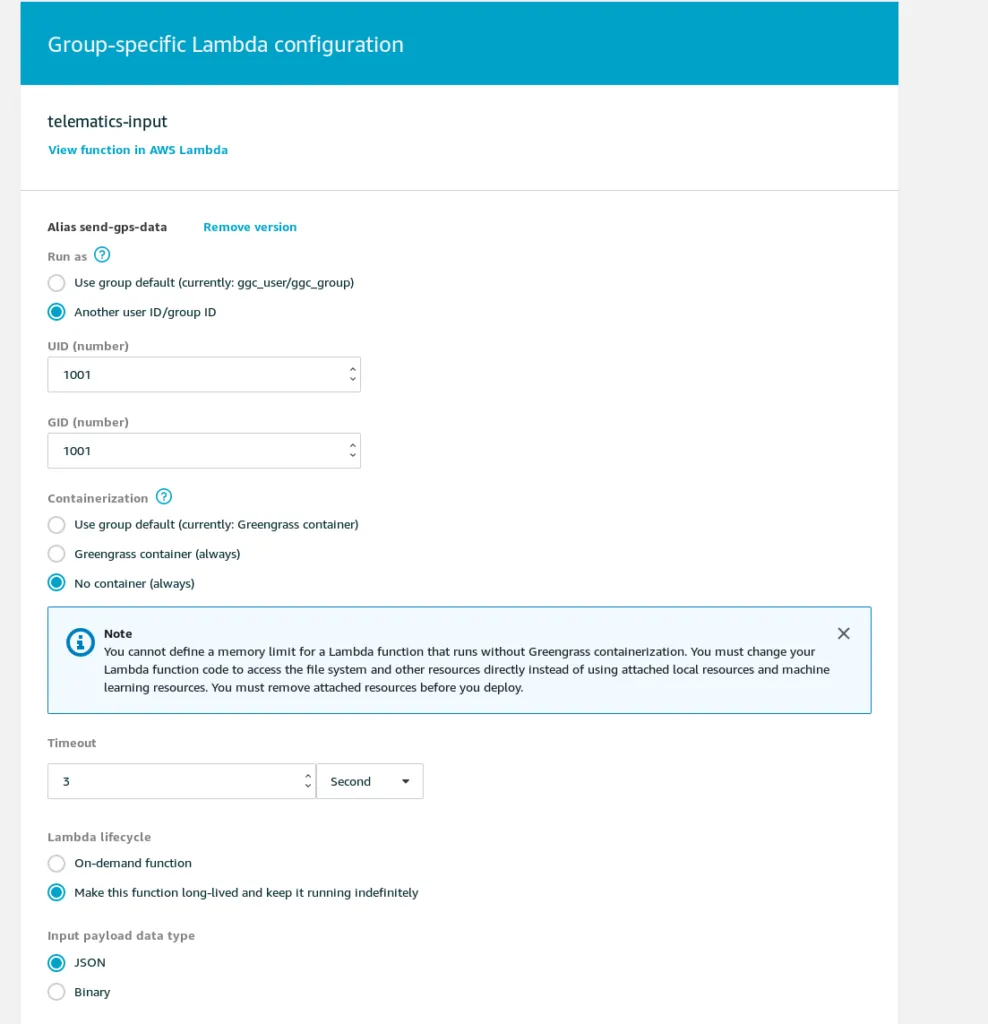Dismiss the Note info box
Screen dimensions: 988x1024
click(x=843, y=633)
